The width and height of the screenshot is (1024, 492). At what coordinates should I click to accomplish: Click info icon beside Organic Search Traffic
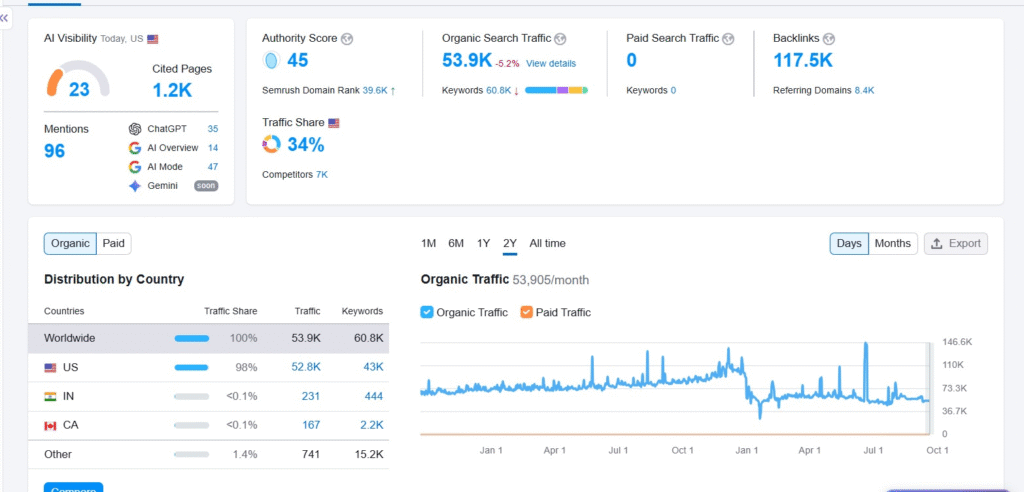tap(560, 39)
